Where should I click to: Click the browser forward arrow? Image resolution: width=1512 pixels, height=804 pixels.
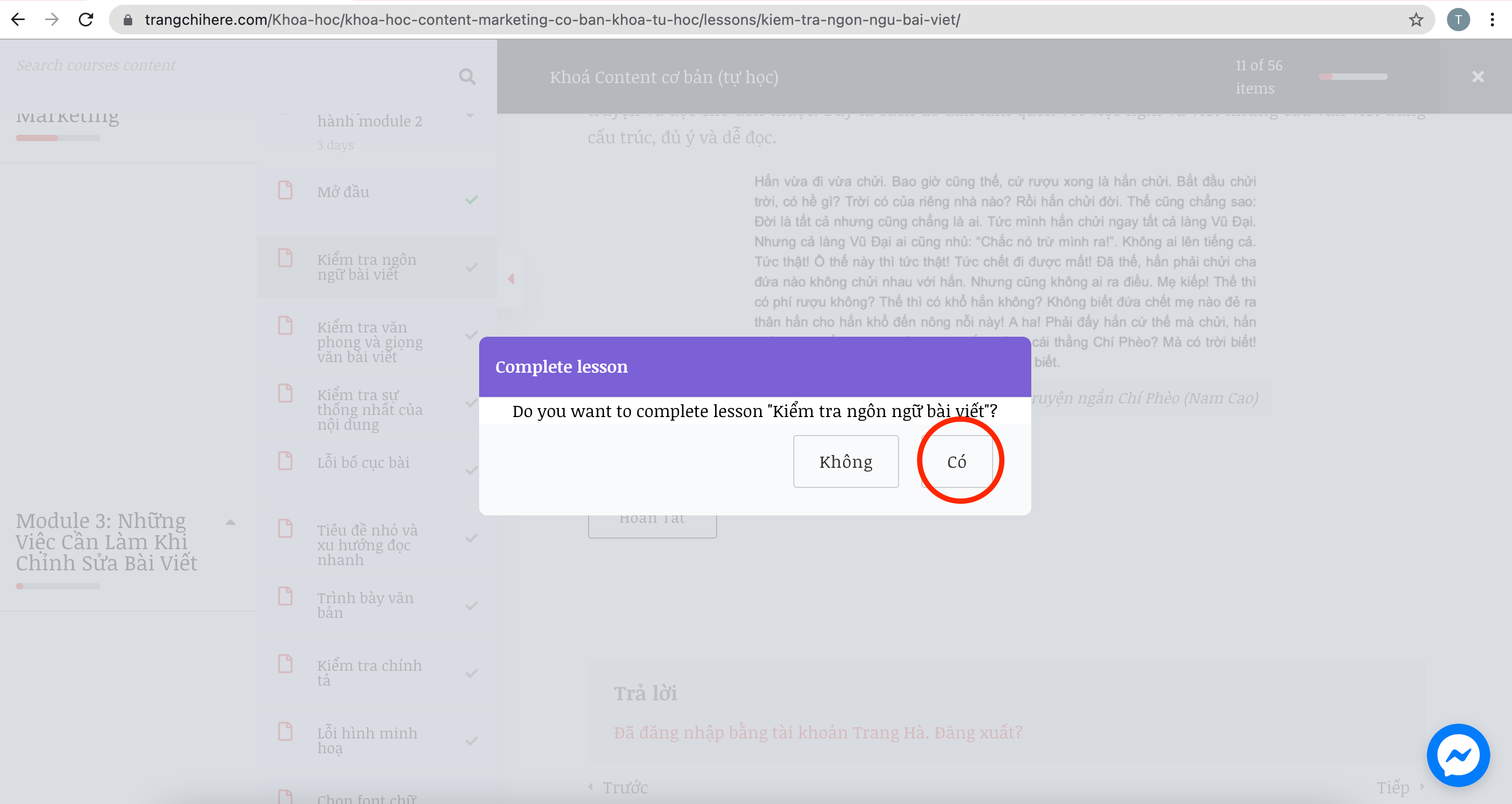[x=52, y=20]
